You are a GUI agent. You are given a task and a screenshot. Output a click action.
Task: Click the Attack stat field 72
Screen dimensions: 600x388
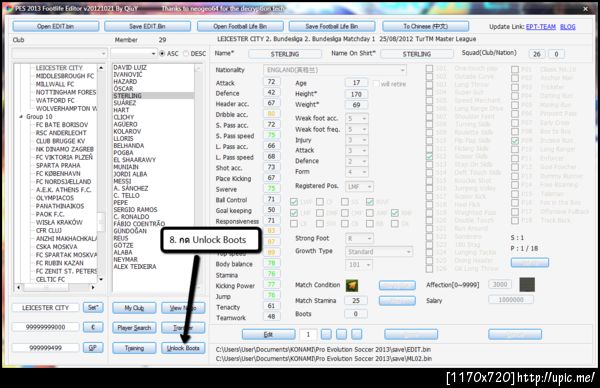tap(271, 82)
